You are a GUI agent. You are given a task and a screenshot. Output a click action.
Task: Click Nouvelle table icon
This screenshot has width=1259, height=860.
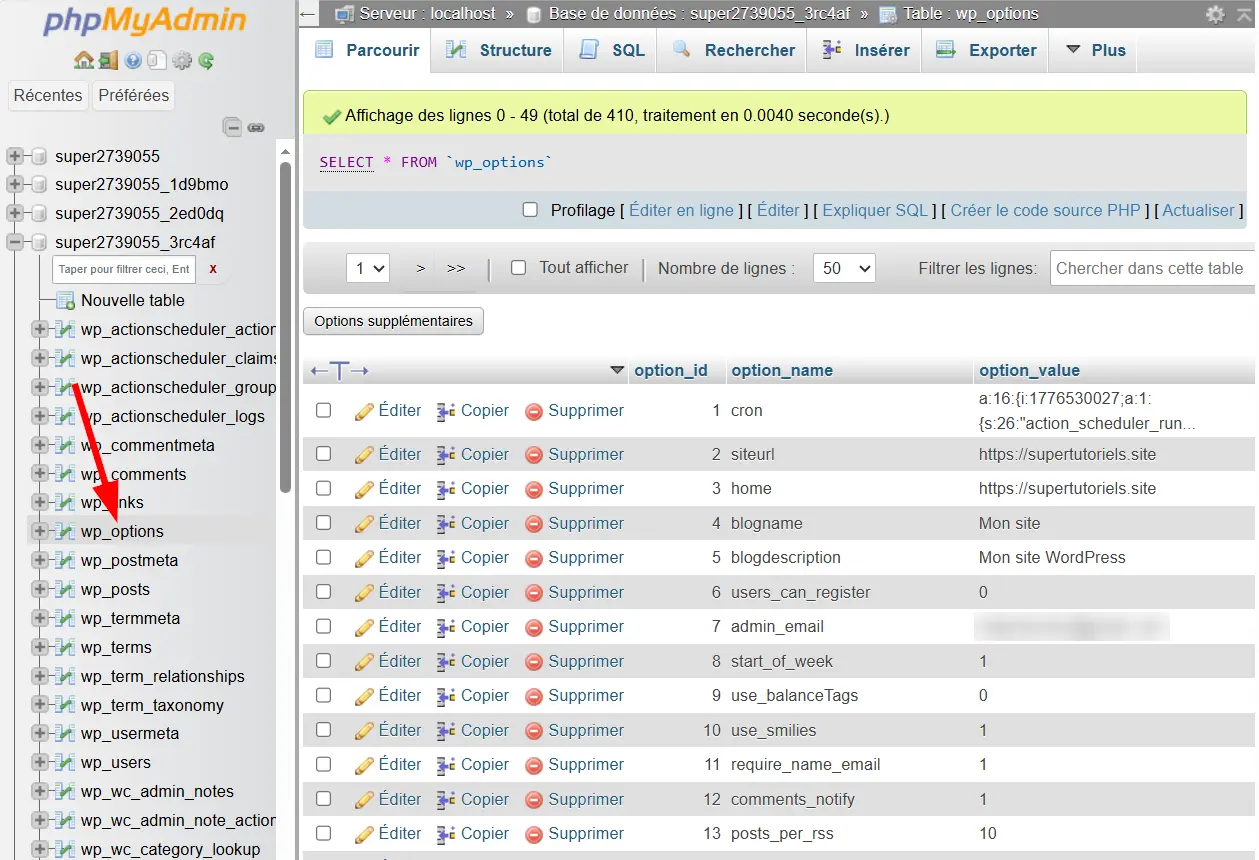click(x=66, y=300)
